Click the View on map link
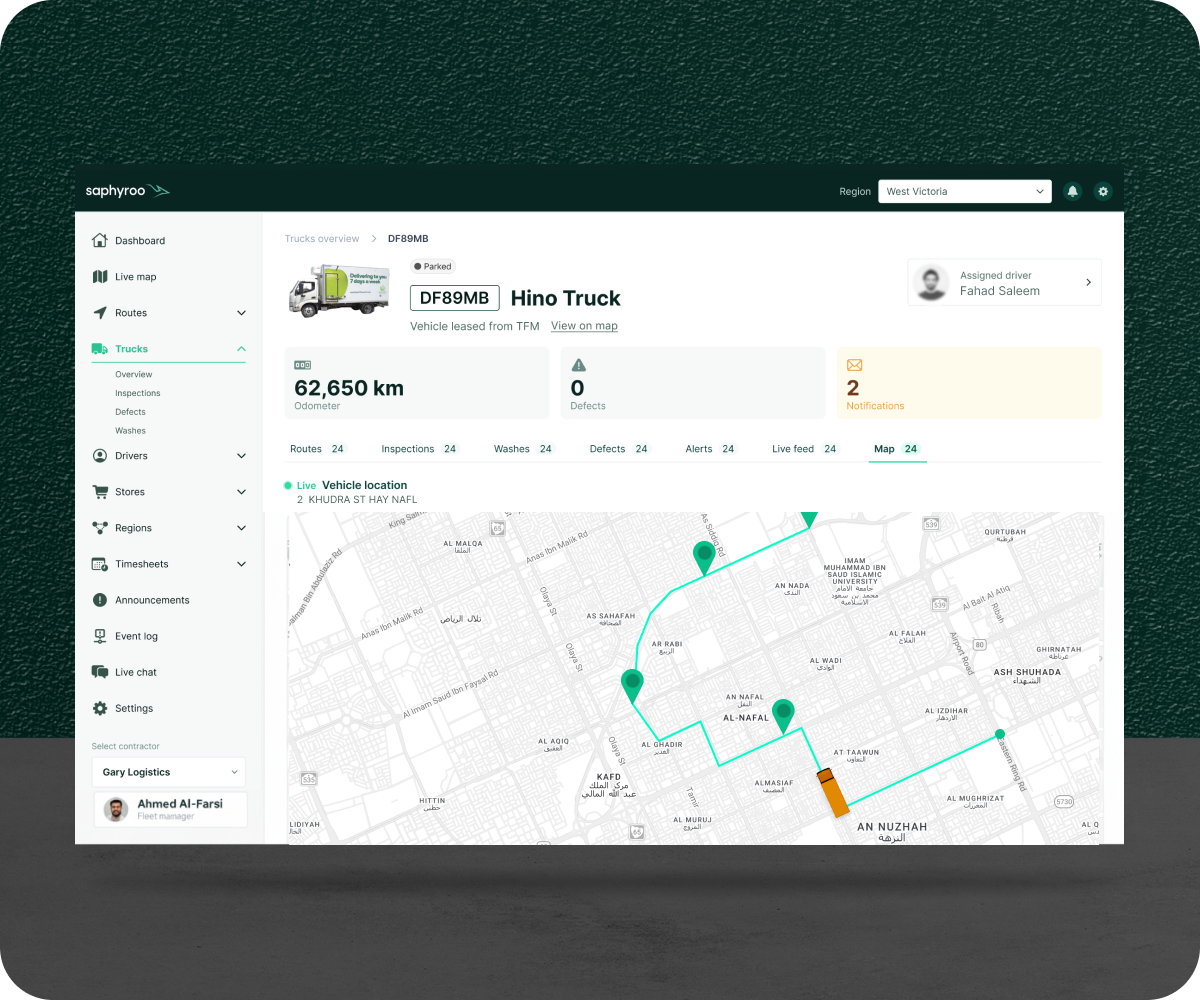 [584, 326]
